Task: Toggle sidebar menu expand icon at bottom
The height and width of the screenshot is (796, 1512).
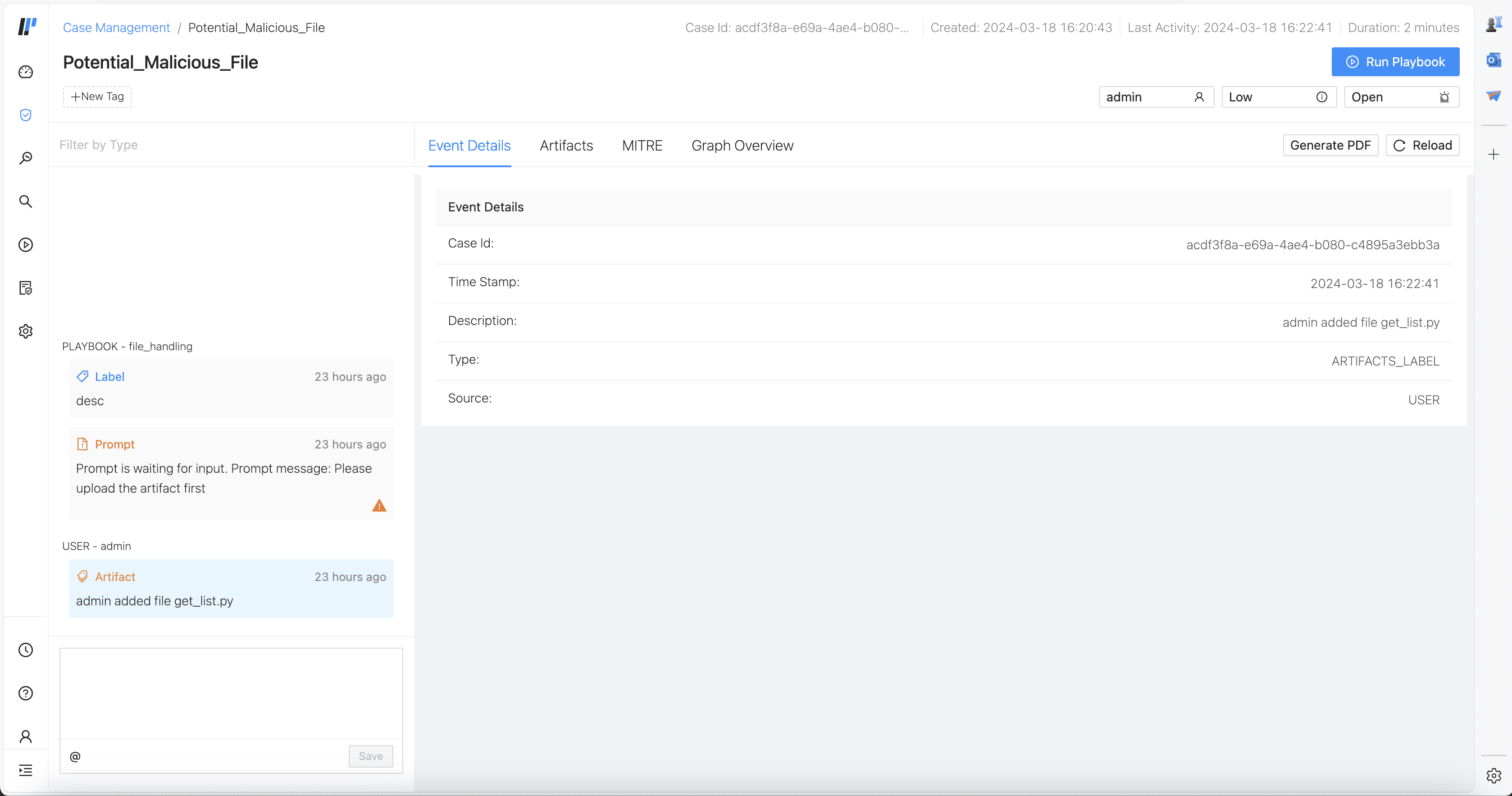Action: click(25, 770)
